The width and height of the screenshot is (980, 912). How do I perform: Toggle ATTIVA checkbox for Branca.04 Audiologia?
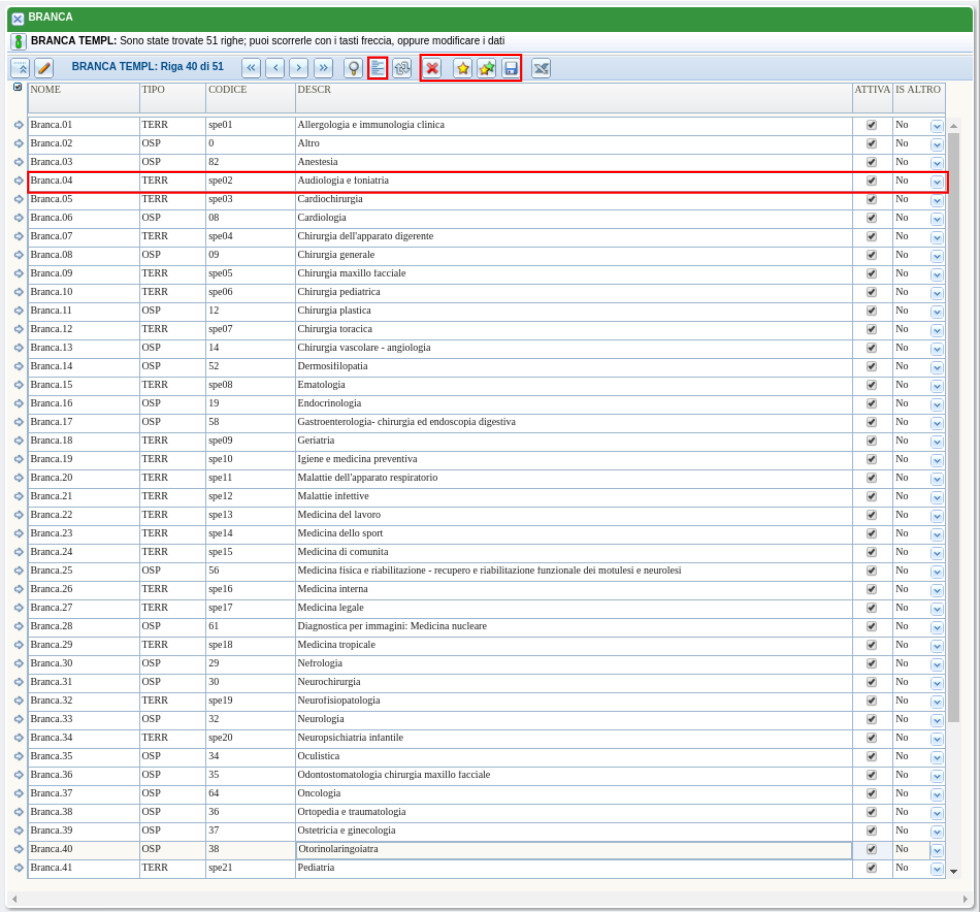tap(871, 181)
